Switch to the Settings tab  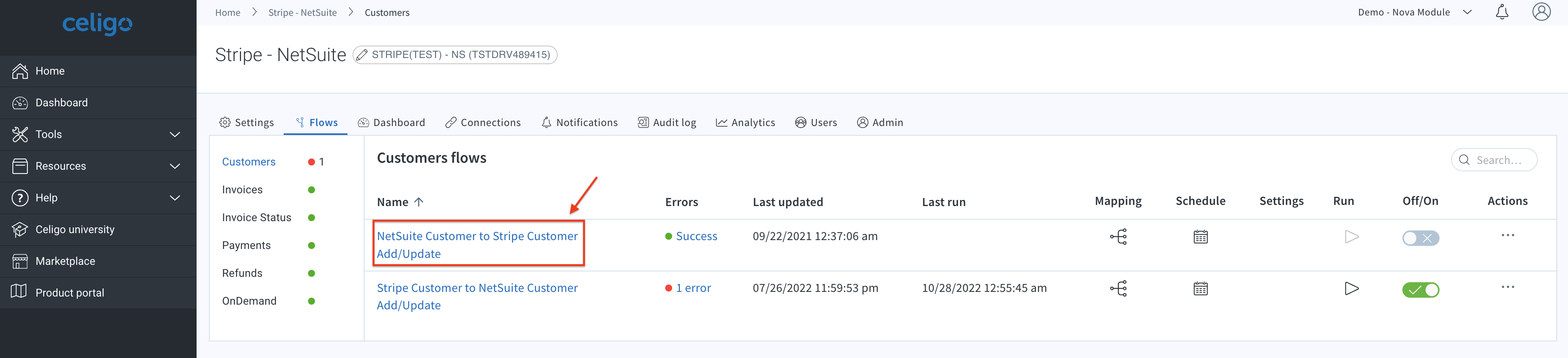point(246,122)
